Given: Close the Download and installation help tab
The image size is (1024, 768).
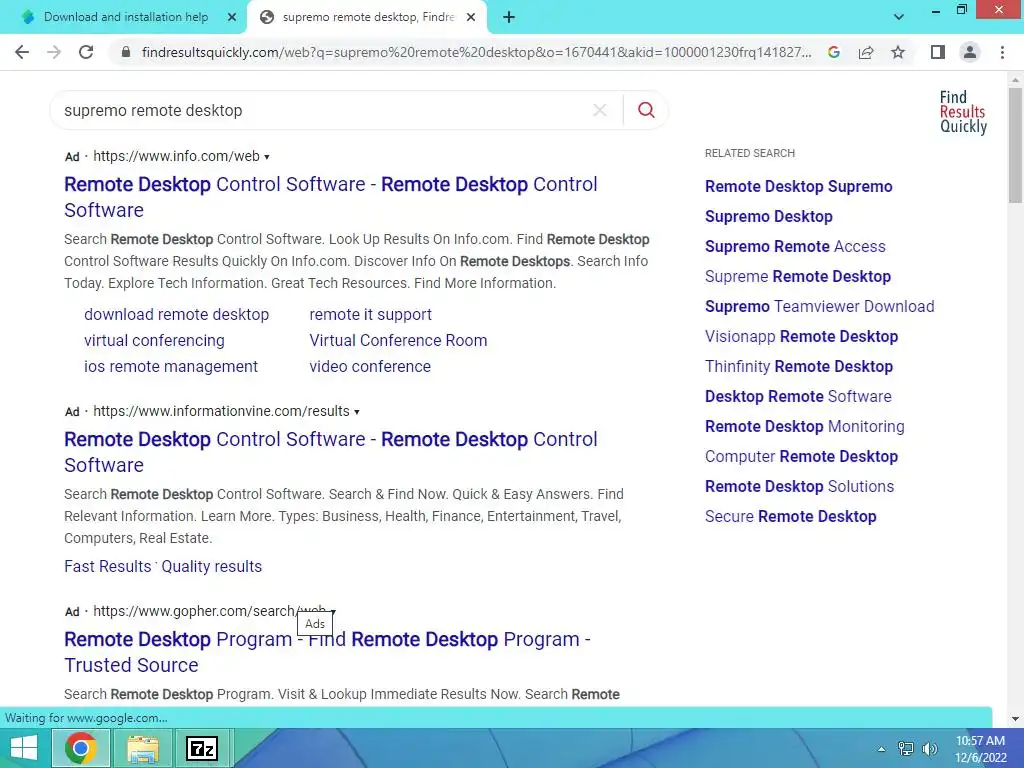Looking at the screenshot, I should [232, 18].
